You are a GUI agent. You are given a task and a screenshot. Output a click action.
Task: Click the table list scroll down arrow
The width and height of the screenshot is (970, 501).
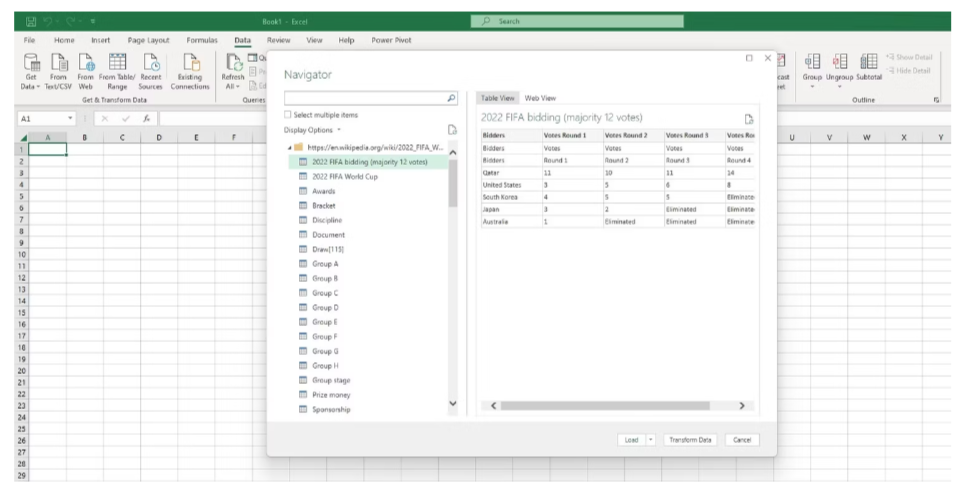pyautogui.click(x=453, y=404)
